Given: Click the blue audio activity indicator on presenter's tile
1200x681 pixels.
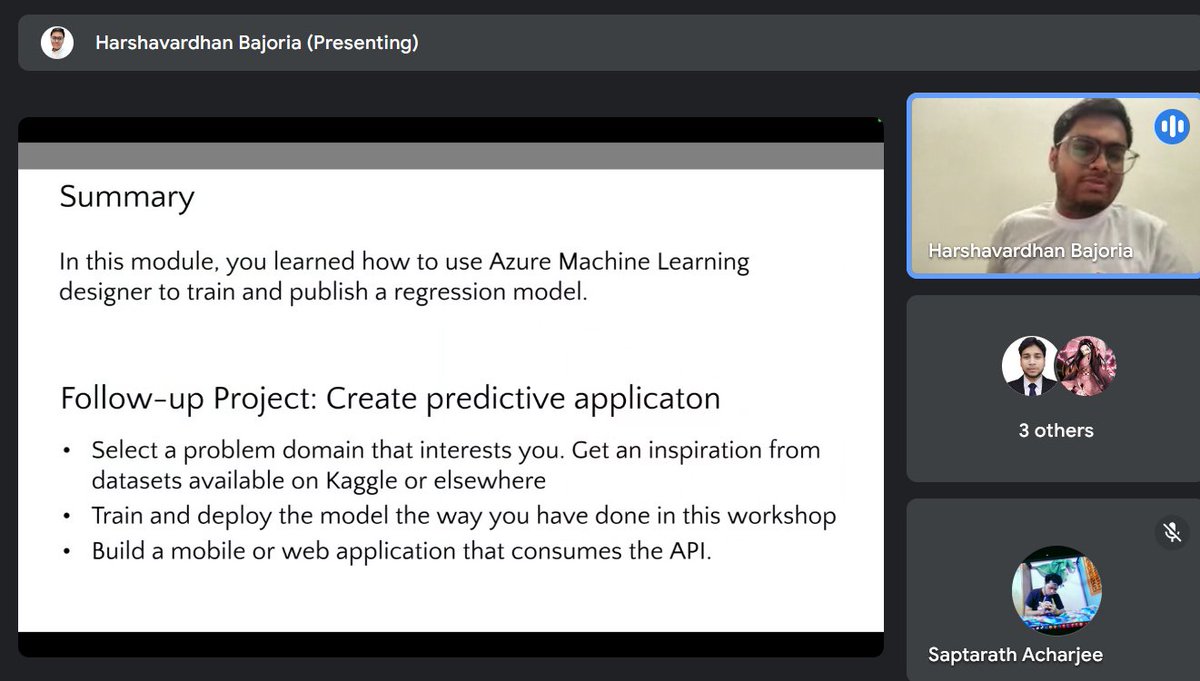Looking at the screenshot, I should [1171, 126].
